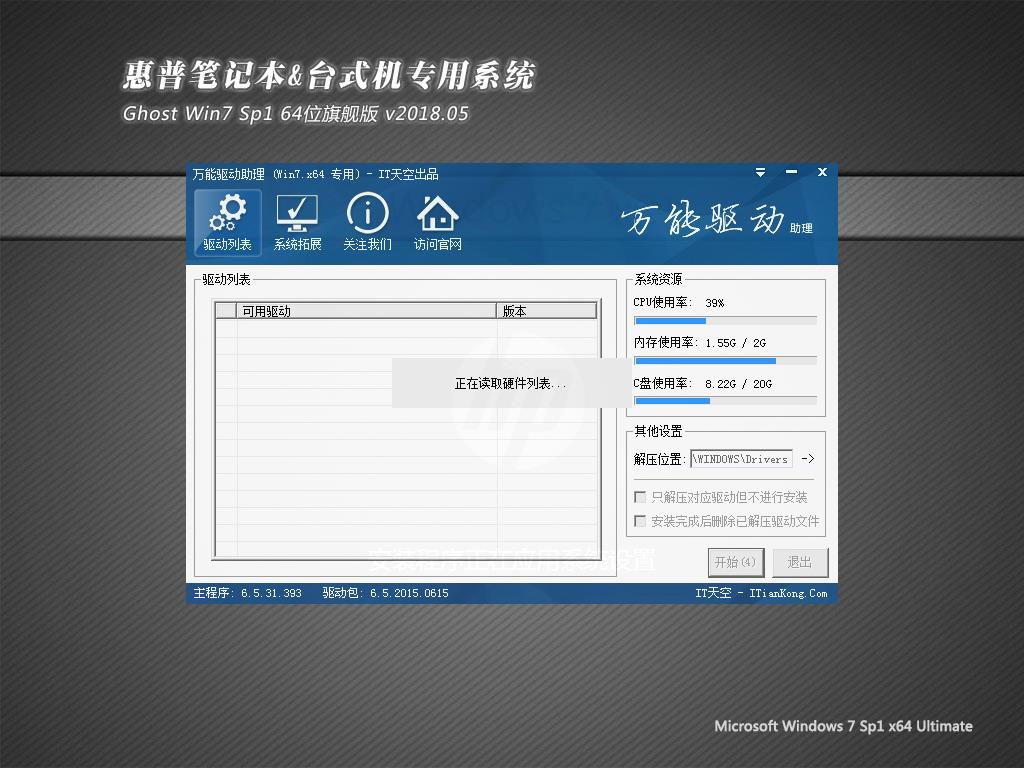Click 主程序: 6.5.31.393 status text
The height and width of the screenshot is (768, 1024).
pyautogui.click(x=248, y=593)
